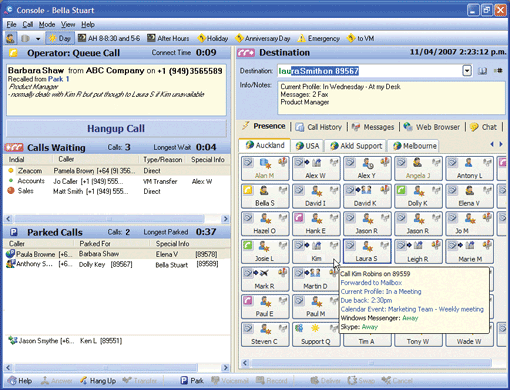Select parked call from Paula Browne
The image size is (510, 390).
(117, 254)
